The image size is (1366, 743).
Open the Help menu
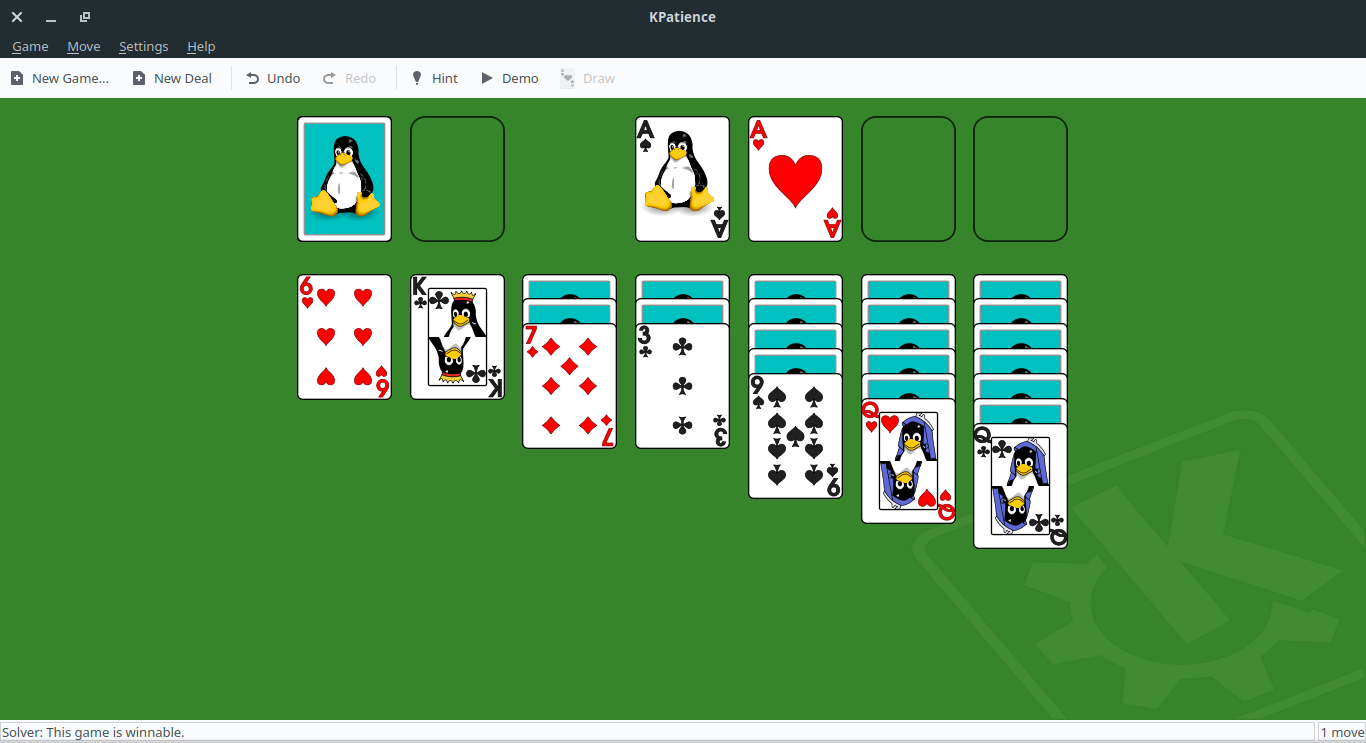pos(201,46)
